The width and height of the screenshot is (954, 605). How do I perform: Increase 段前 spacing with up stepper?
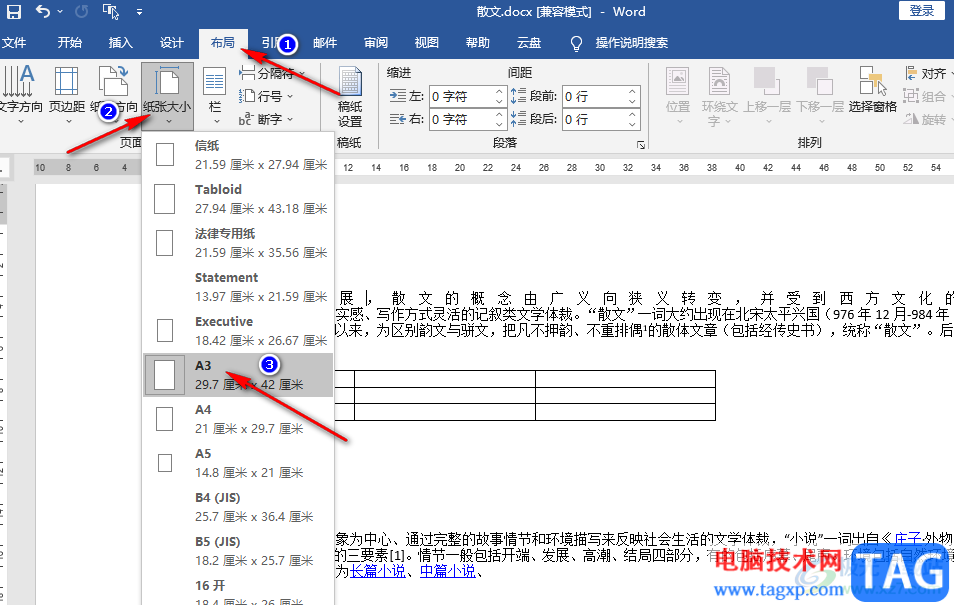pyautogui.click(x=633, y=92)
